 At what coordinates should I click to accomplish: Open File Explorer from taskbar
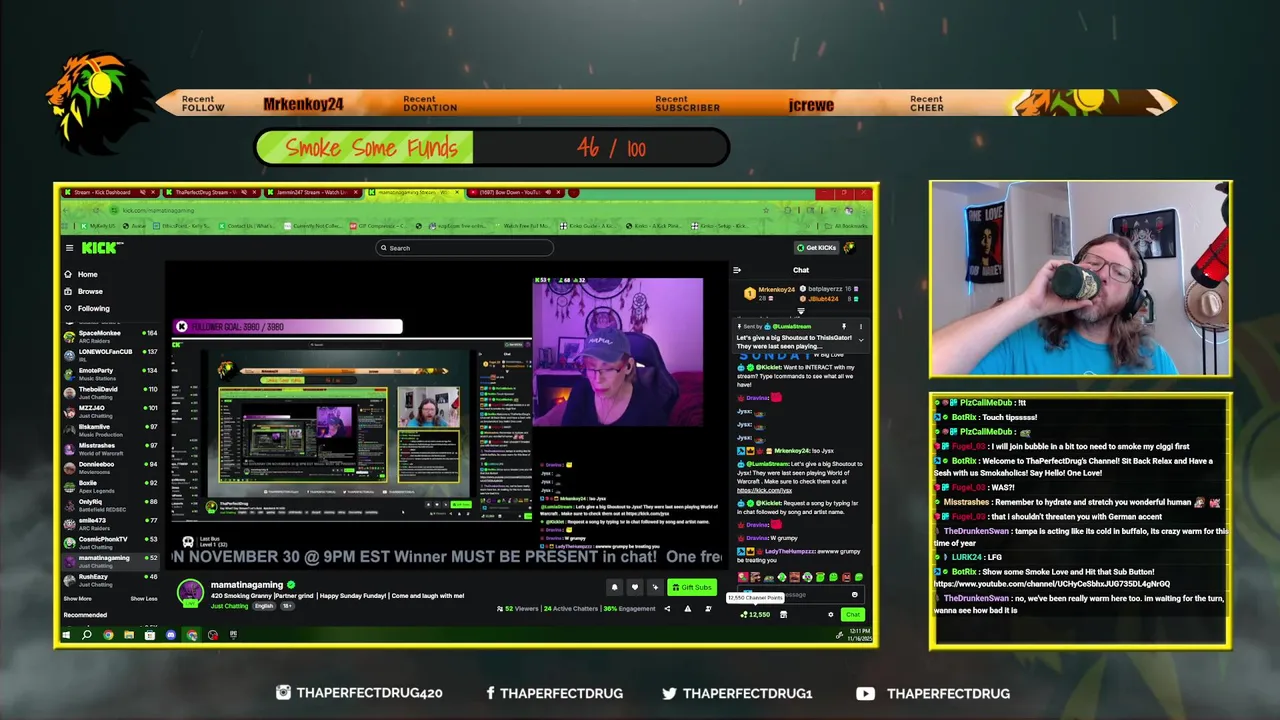tap(129, 634)
